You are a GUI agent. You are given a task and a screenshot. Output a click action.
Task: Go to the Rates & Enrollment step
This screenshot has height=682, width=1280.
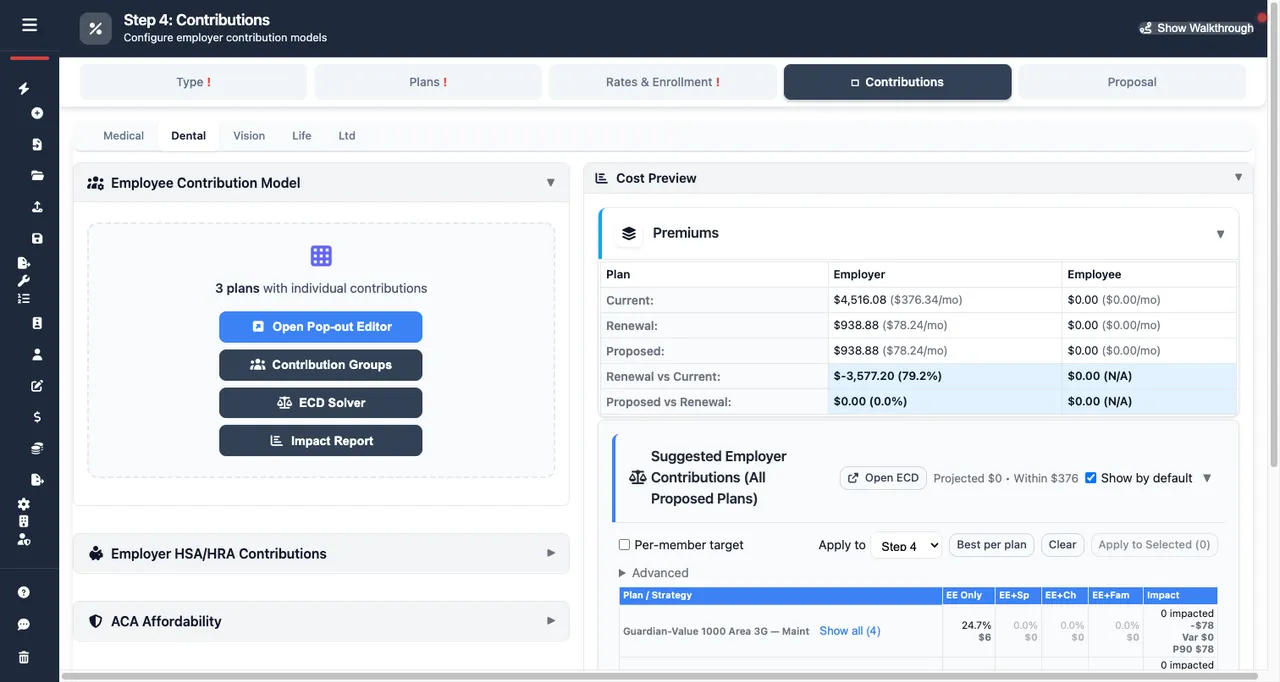(x=662, y=82)
